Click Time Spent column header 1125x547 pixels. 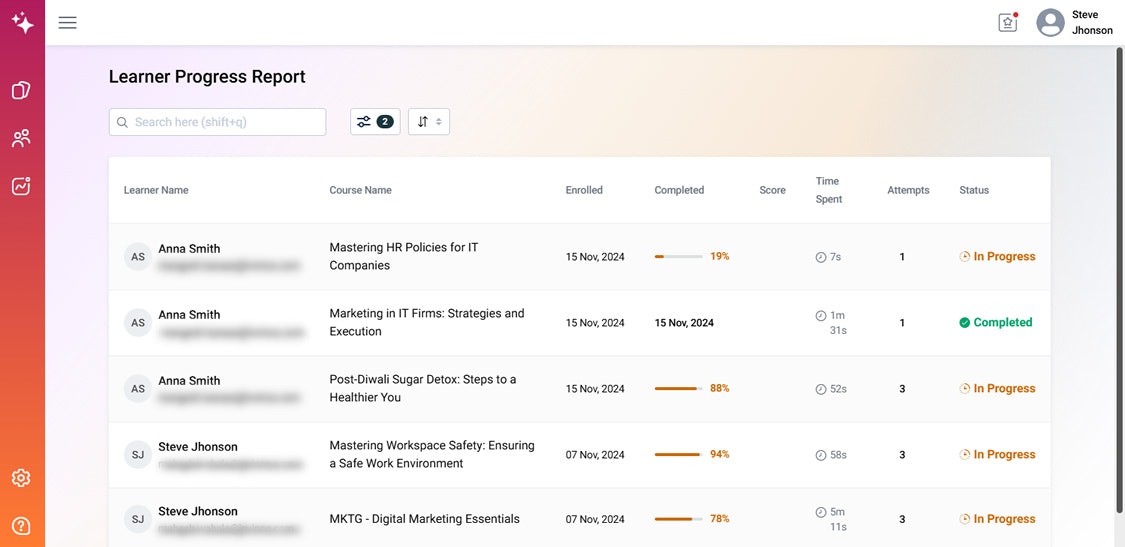pyautogui.click(x=828, y=190)
